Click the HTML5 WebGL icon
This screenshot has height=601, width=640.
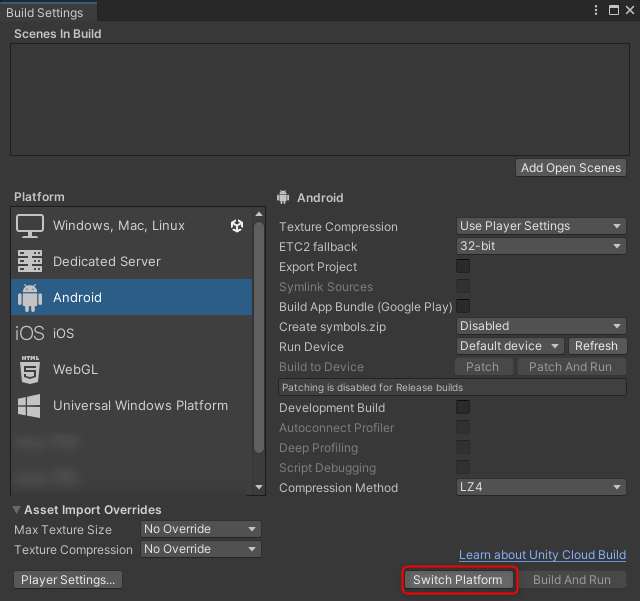pyautogui.click(x=30, y=370)
